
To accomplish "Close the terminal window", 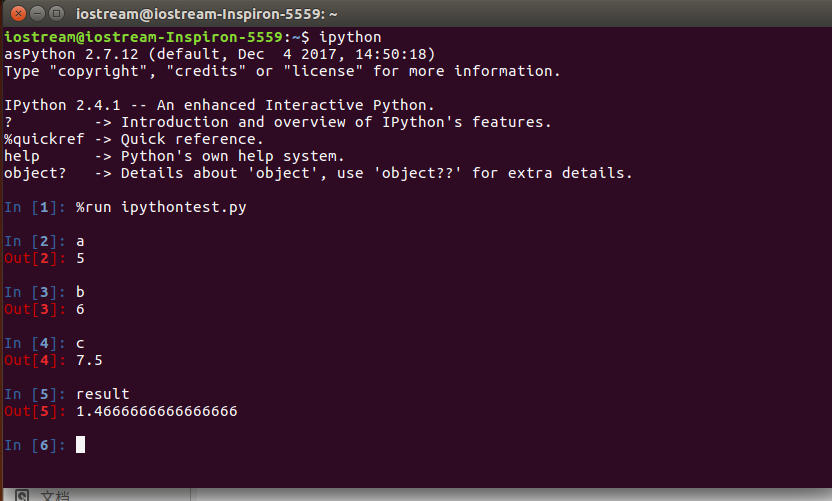I will pos(19,13).
